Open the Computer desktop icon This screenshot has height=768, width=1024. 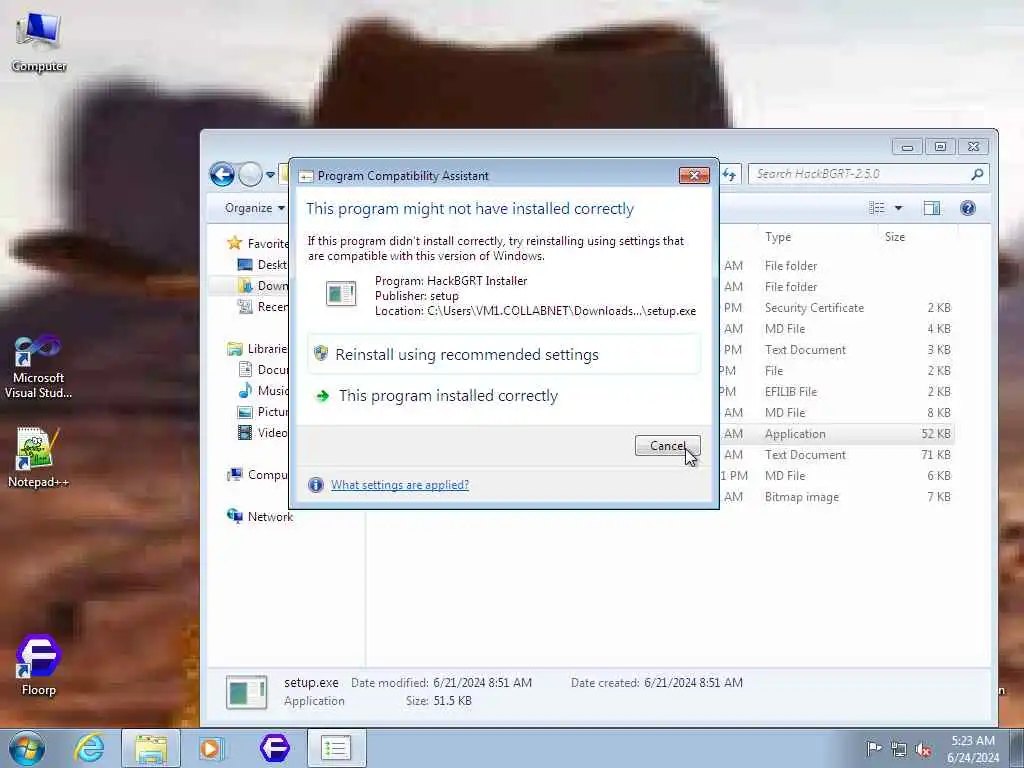pyautogui.click(x=39, y=42)
